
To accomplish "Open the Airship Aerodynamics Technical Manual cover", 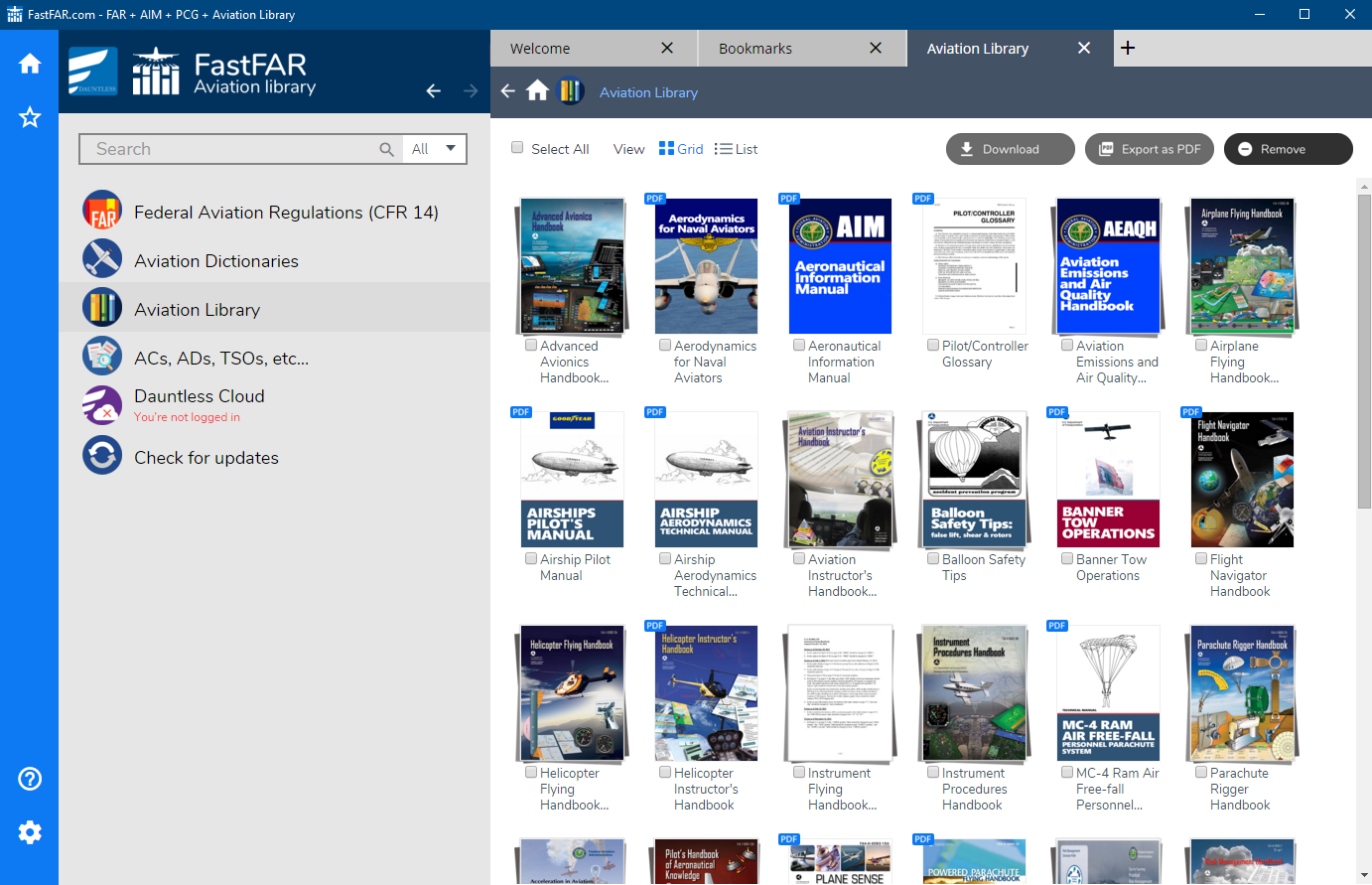I will [x=706, y=479].
